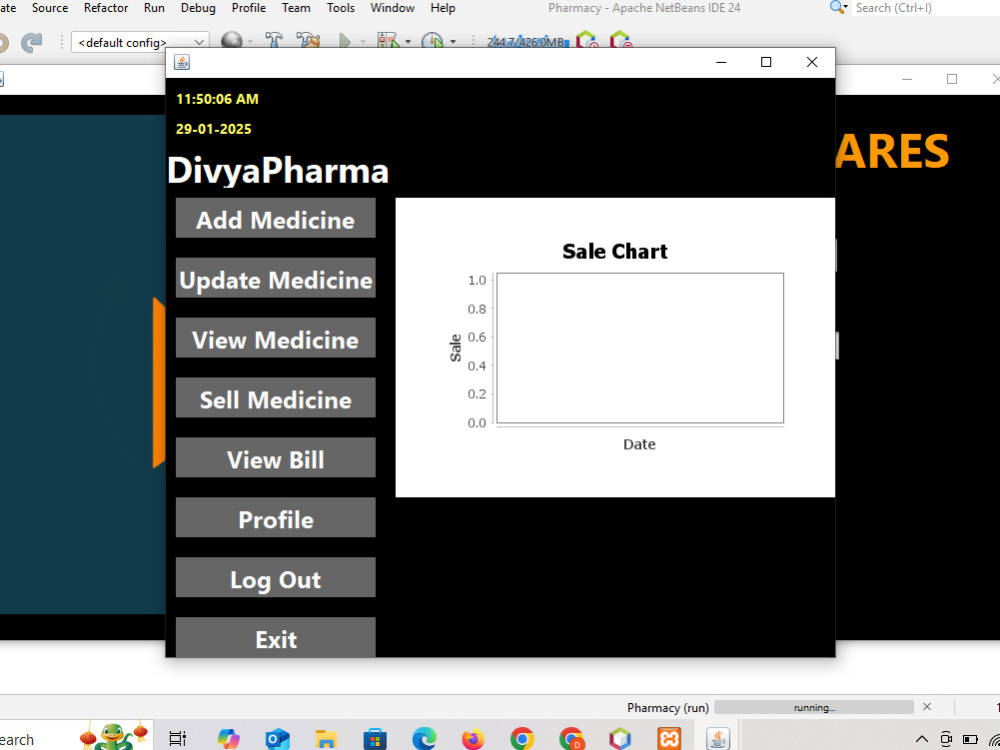Click the Exit button
This screenshot has height=750, width=1000.
(x=276, y=637)
